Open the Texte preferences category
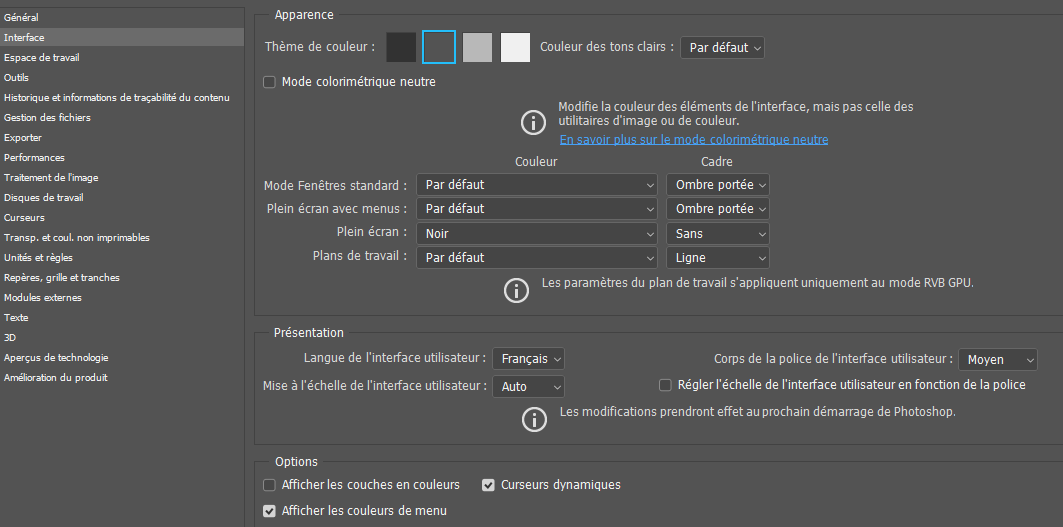1063x527 pixels. point(122,317)
